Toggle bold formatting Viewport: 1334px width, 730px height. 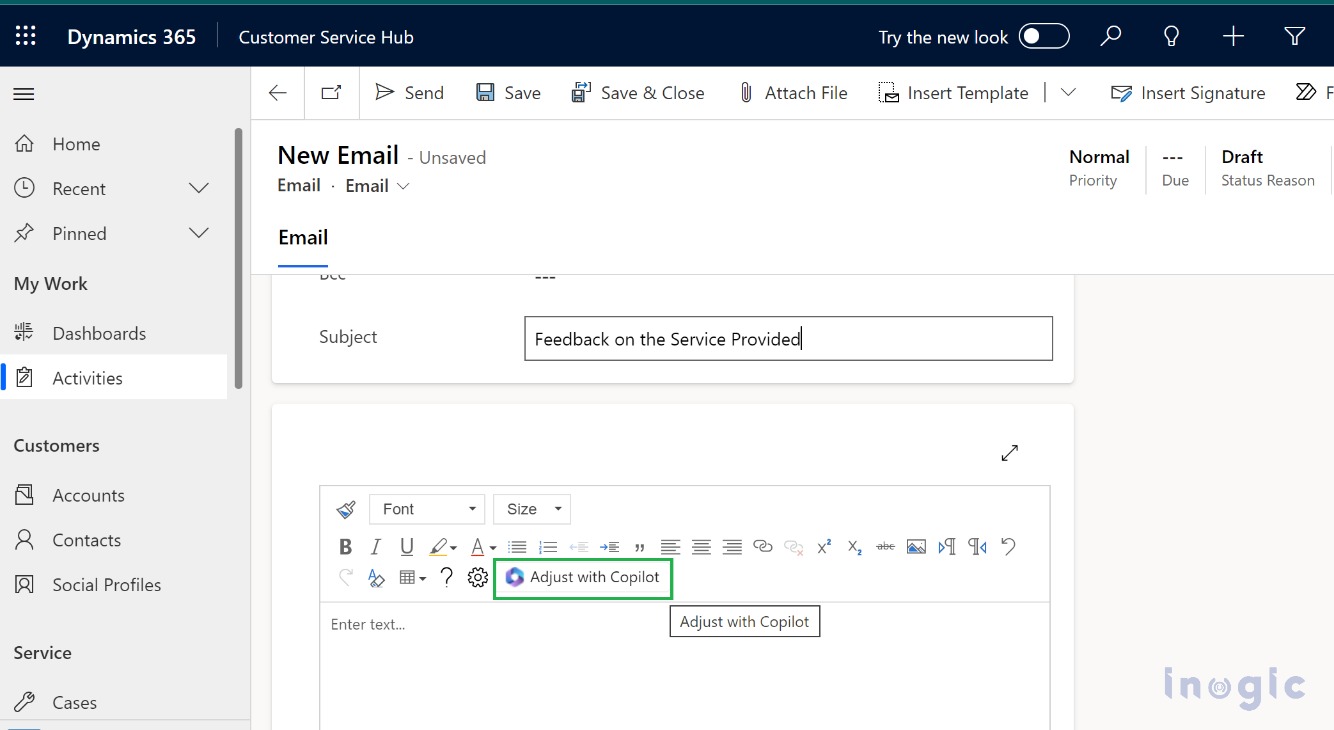[345, 547]
